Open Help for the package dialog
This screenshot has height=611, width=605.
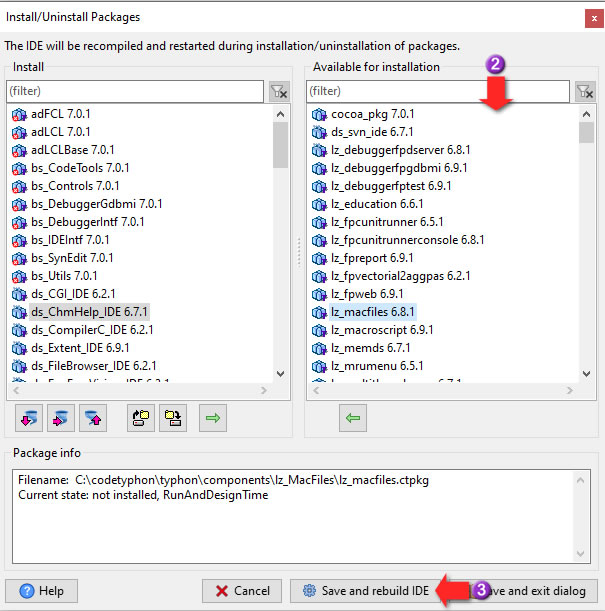[42, 591]
